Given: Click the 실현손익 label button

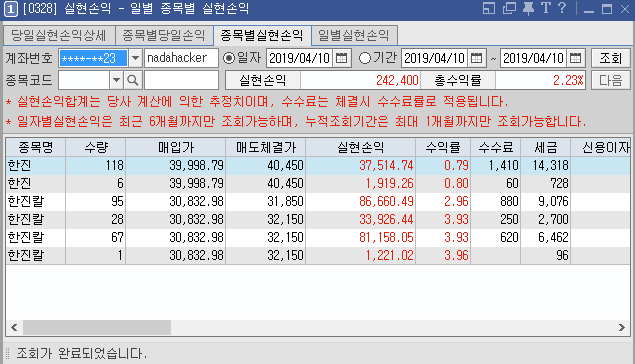Looking at the screenshot, I should coord(263,80).
